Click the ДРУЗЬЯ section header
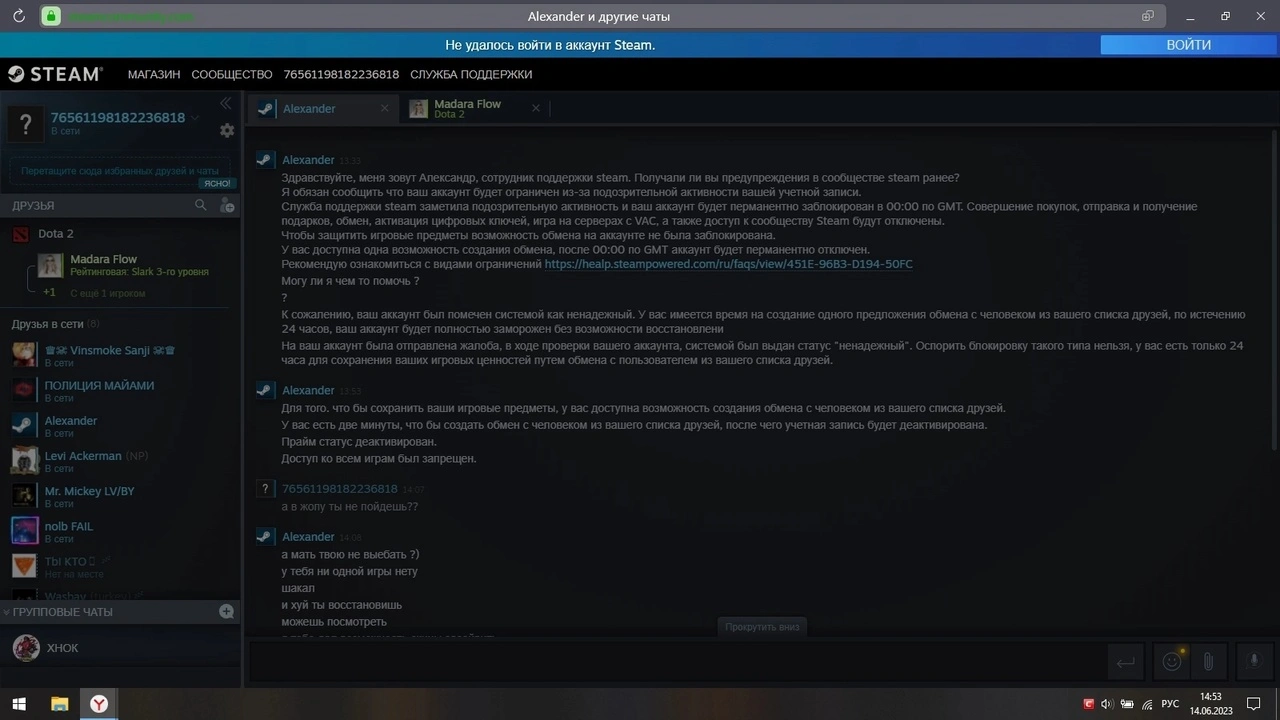 (33, 205)
